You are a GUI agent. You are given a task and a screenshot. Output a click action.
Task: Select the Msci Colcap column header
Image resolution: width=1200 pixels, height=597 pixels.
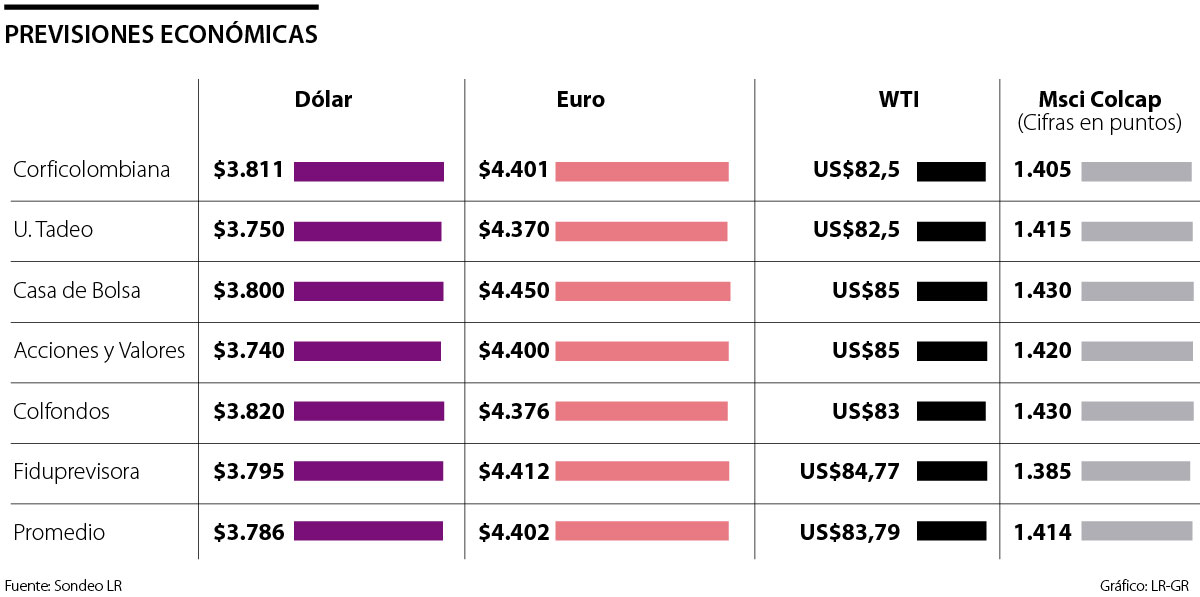pyautogui.click(x=1099, y=99)
